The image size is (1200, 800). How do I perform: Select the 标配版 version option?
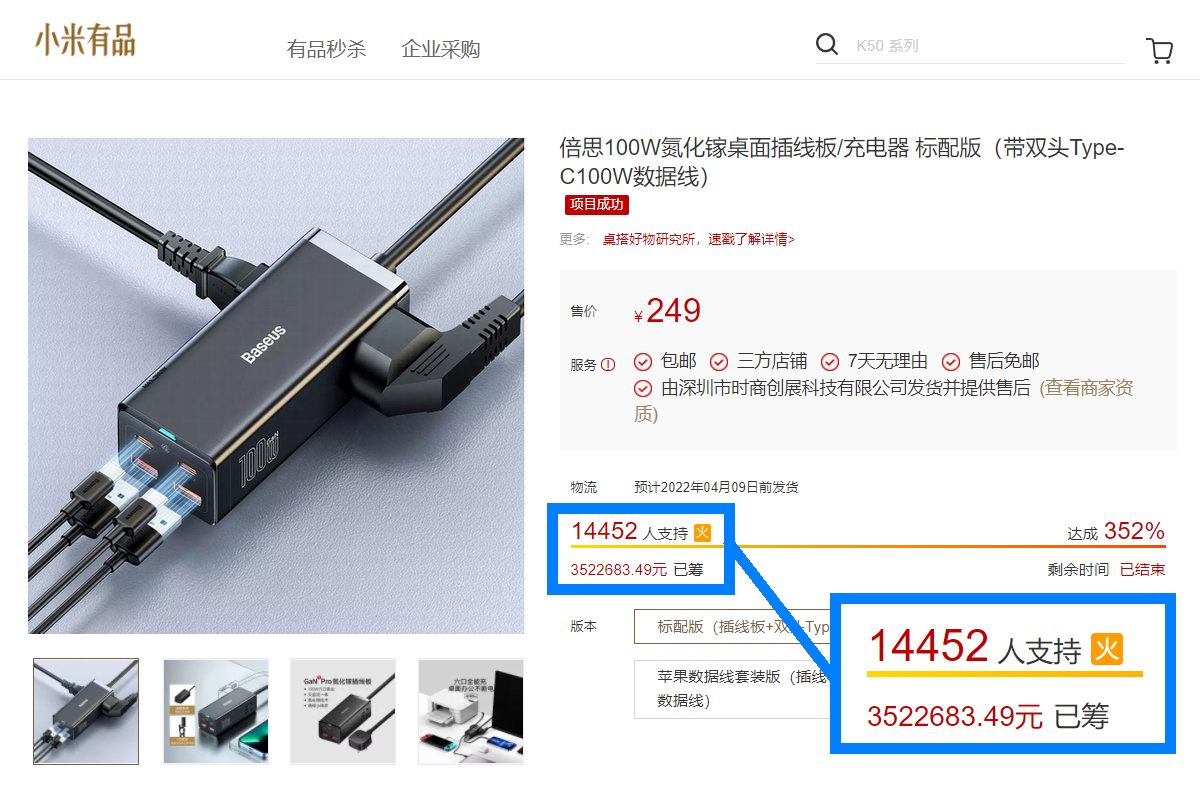[x=733, y=627]
